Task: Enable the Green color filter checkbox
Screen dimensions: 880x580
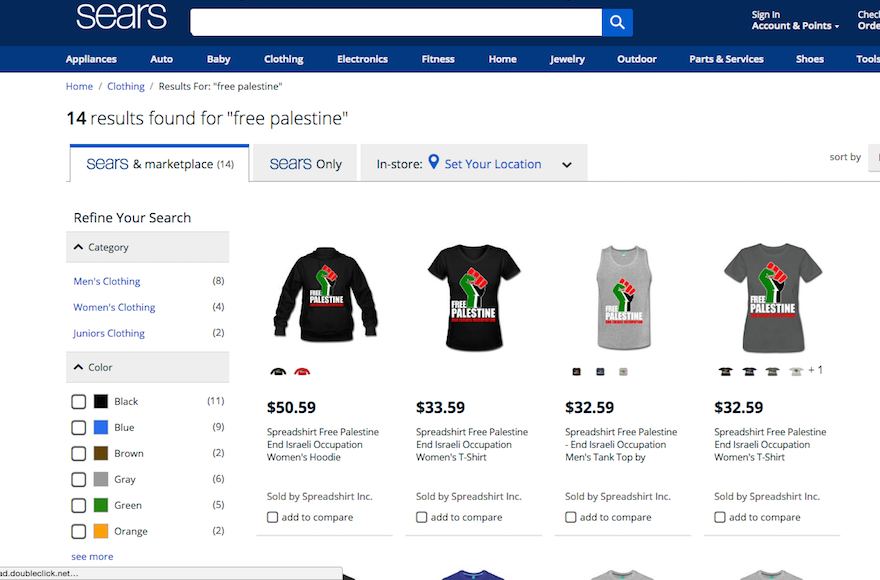Action: tap(79, 505)
